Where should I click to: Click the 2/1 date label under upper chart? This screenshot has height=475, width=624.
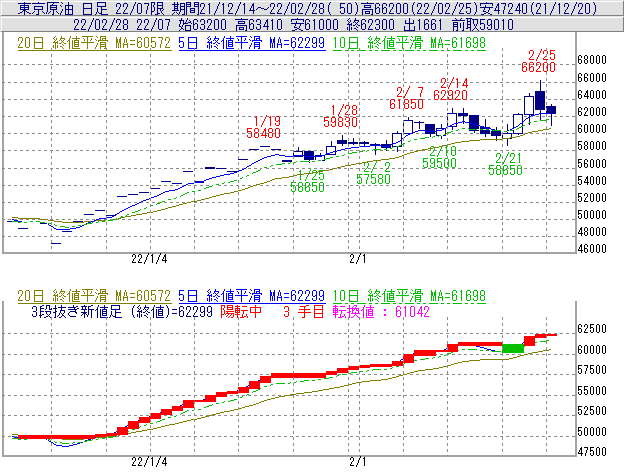point(357,259)
